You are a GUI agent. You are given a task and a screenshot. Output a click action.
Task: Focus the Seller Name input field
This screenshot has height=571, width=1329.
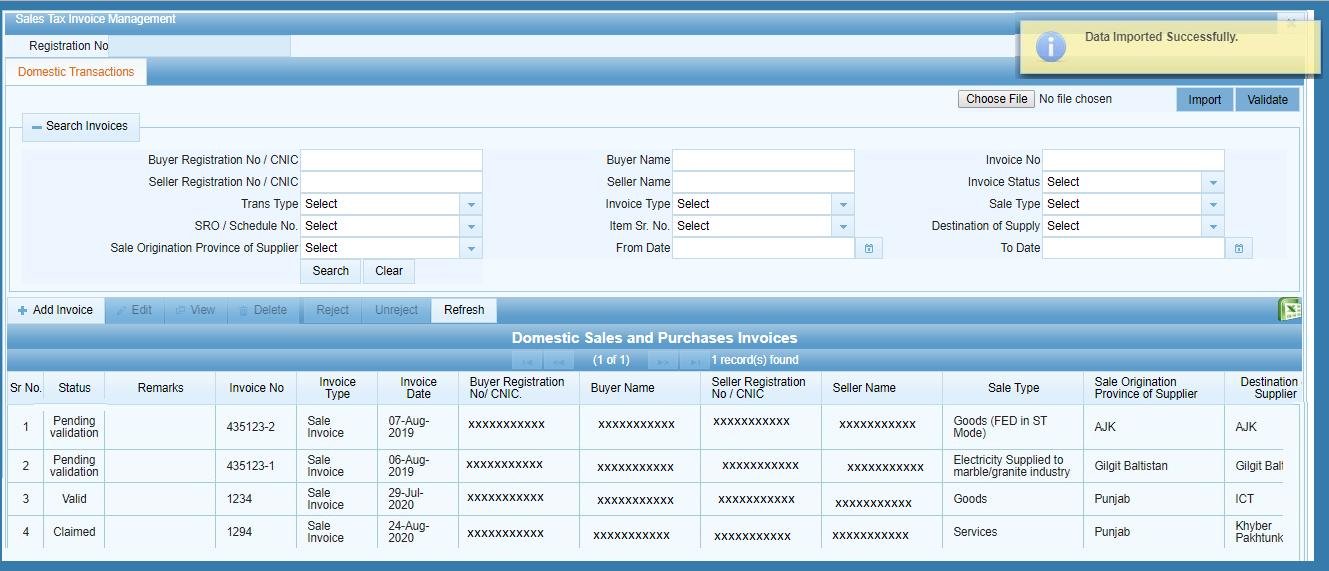click(764, 182)
